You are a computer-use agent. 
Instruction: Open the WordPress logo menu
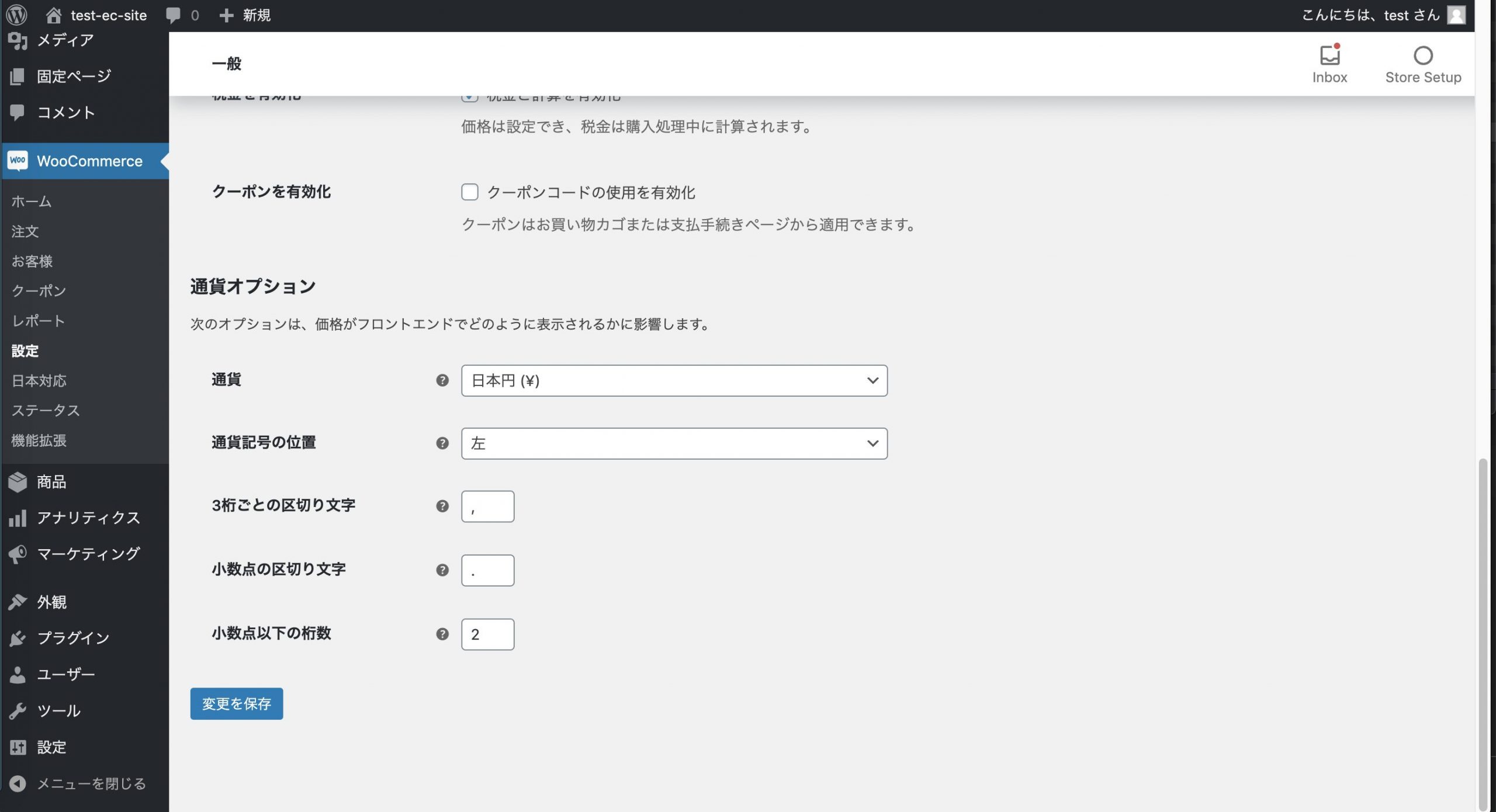tap(17, 15)
